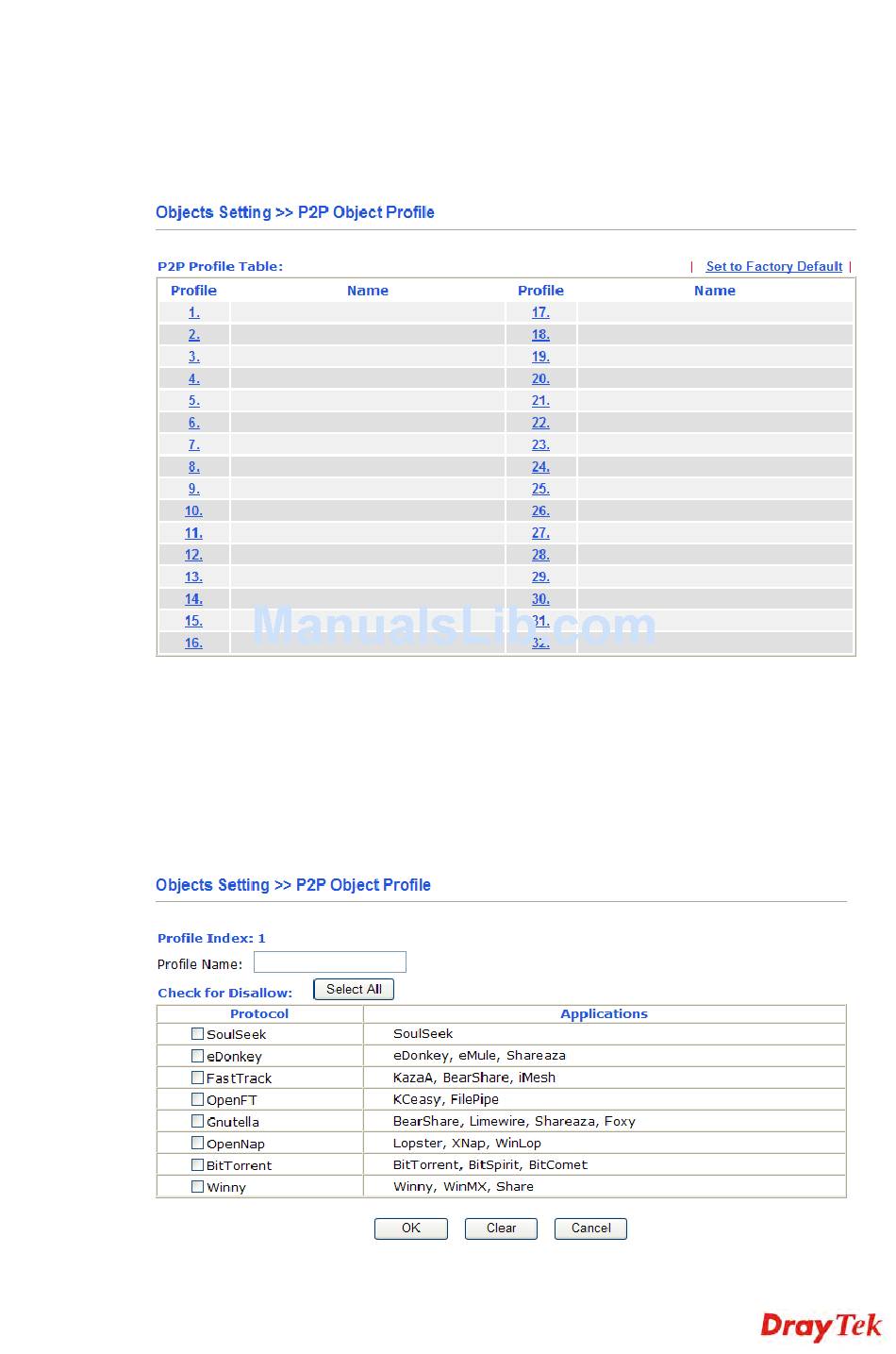
Task: Check the Gnutella protocol checkbox
Action: [198, 1121]
